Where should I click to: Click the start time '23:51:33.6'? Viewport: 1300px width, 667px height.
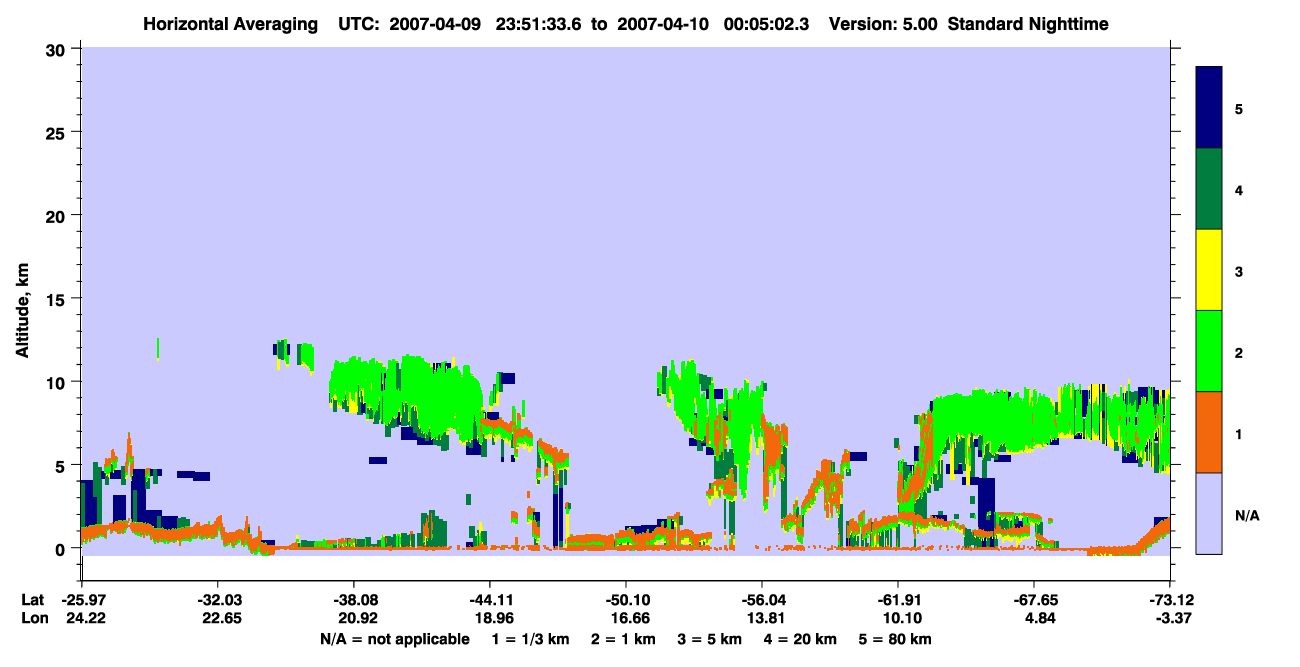click(539, 23)
